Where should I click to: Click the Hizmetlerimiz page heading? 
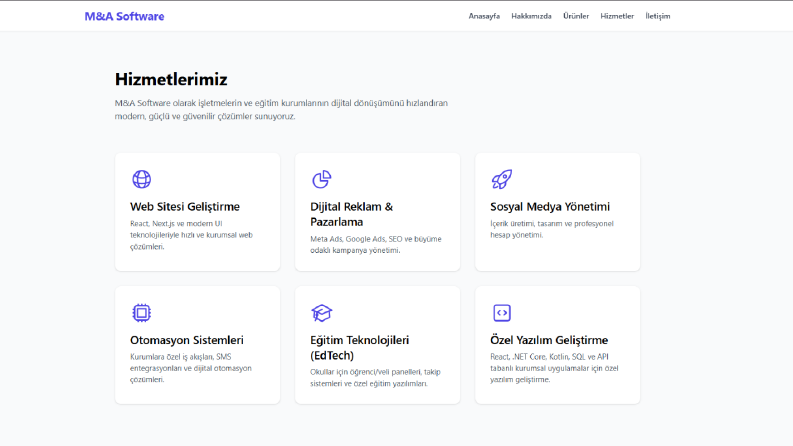[171, 79]
